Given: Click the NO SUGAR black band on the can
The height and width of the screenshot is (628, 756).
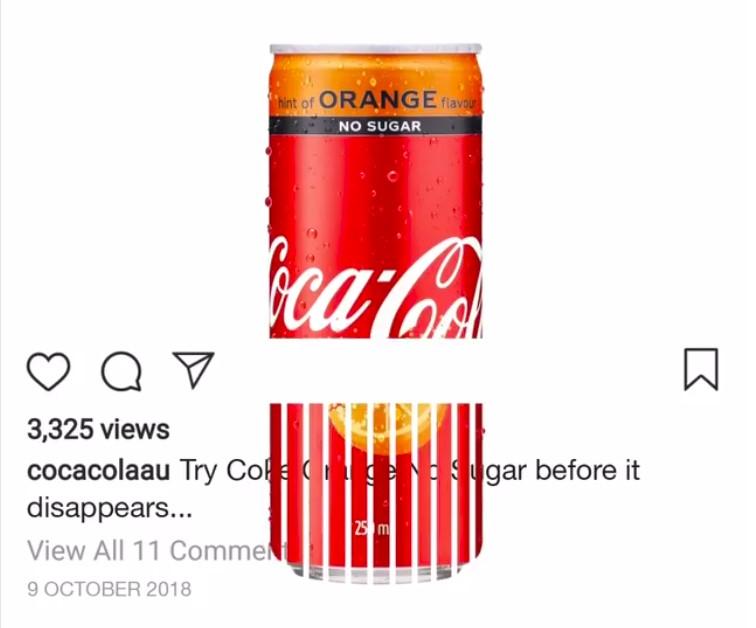Looking at the screenshot, I should [376, 126].
